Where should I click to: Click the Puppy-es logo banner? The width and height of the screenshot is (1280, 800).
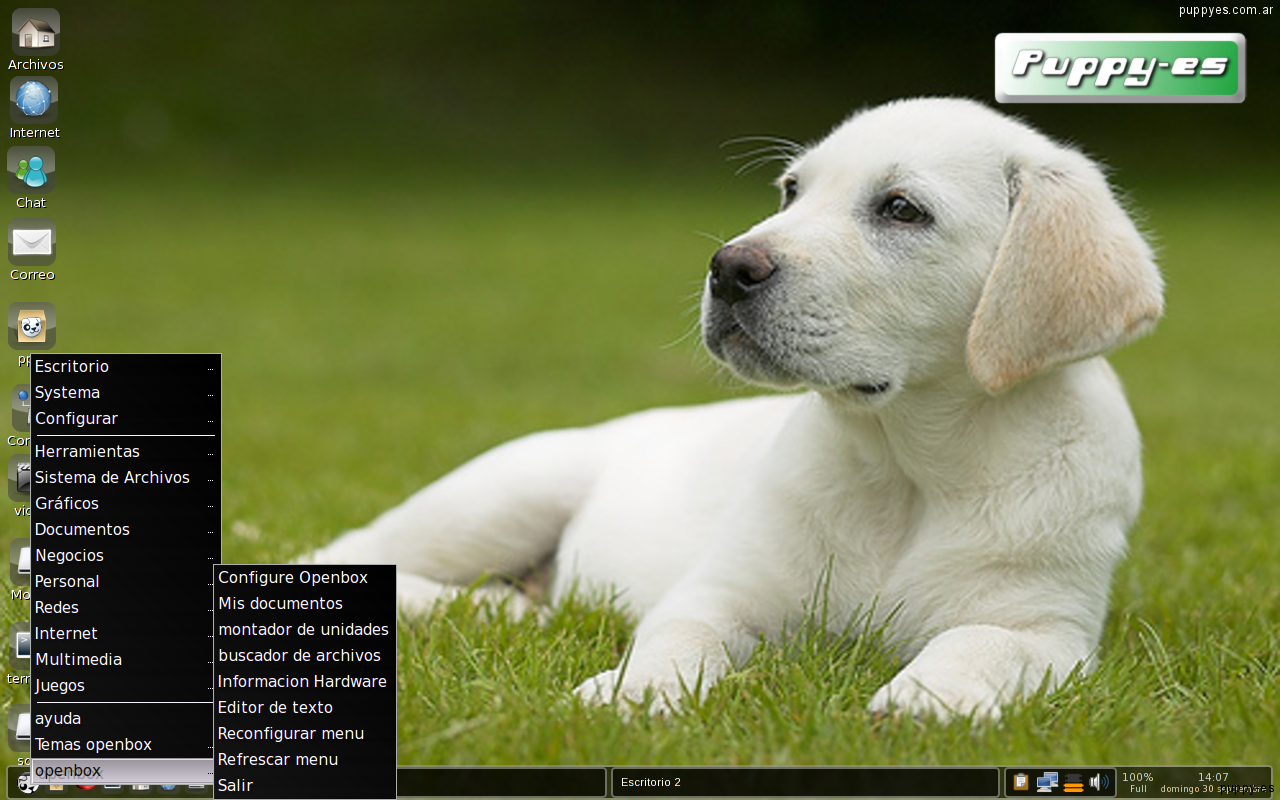pyautogui.click(x=1120, y=68)
